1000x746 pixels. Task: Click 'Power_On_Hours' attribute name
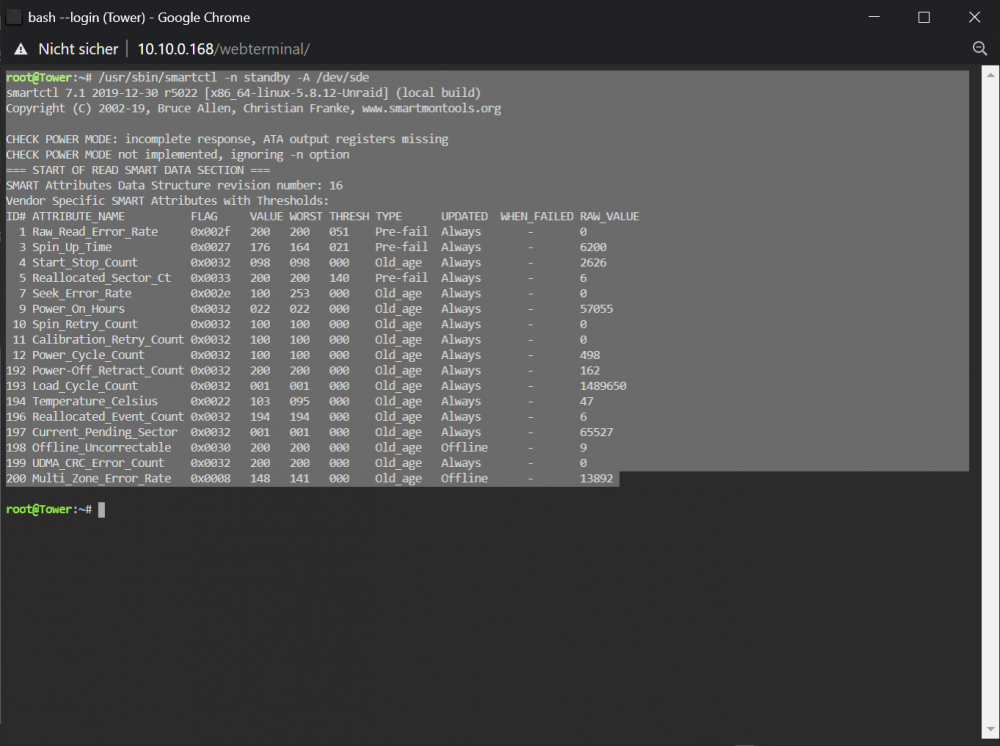(78, 309)
